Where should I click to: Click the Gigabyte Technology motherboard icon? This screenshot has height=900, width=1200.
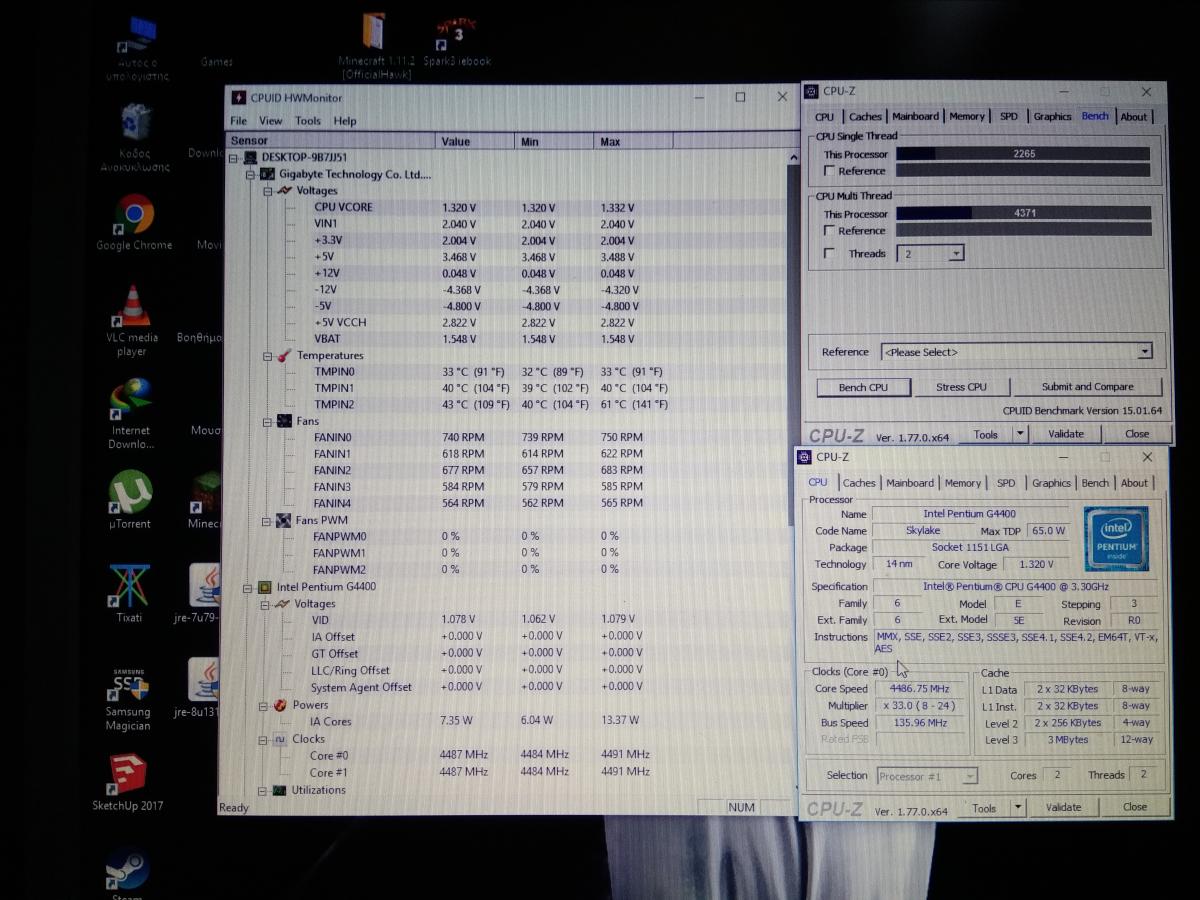tap(266, 174)
